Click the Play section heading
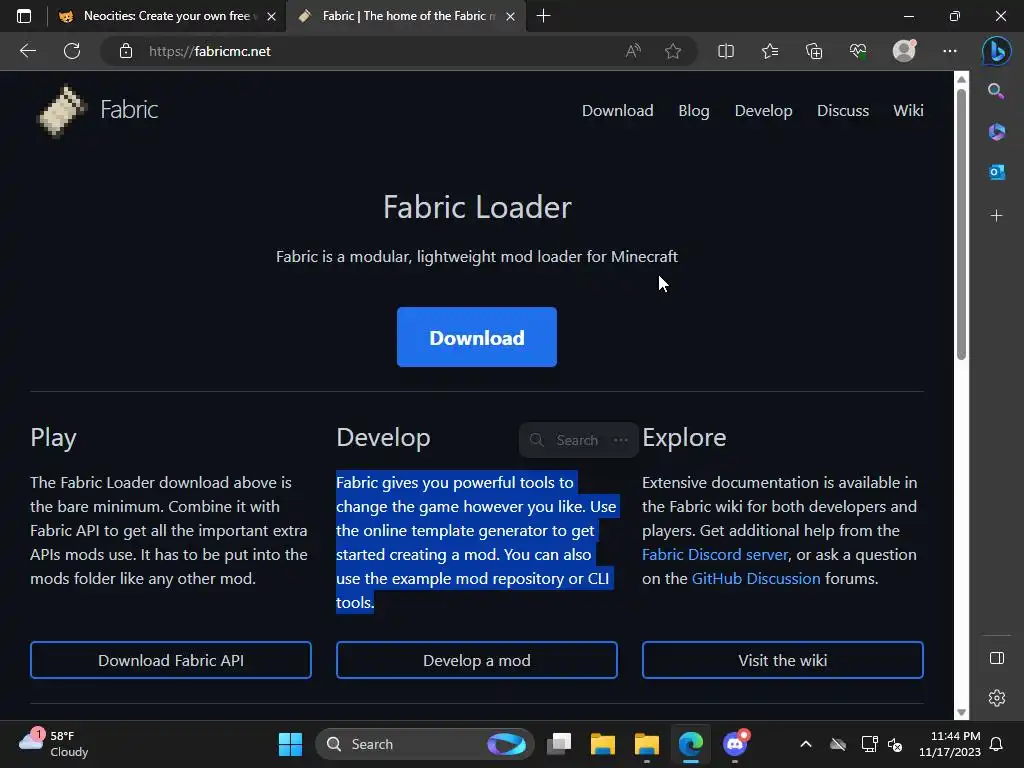 [x=54, y=438]
